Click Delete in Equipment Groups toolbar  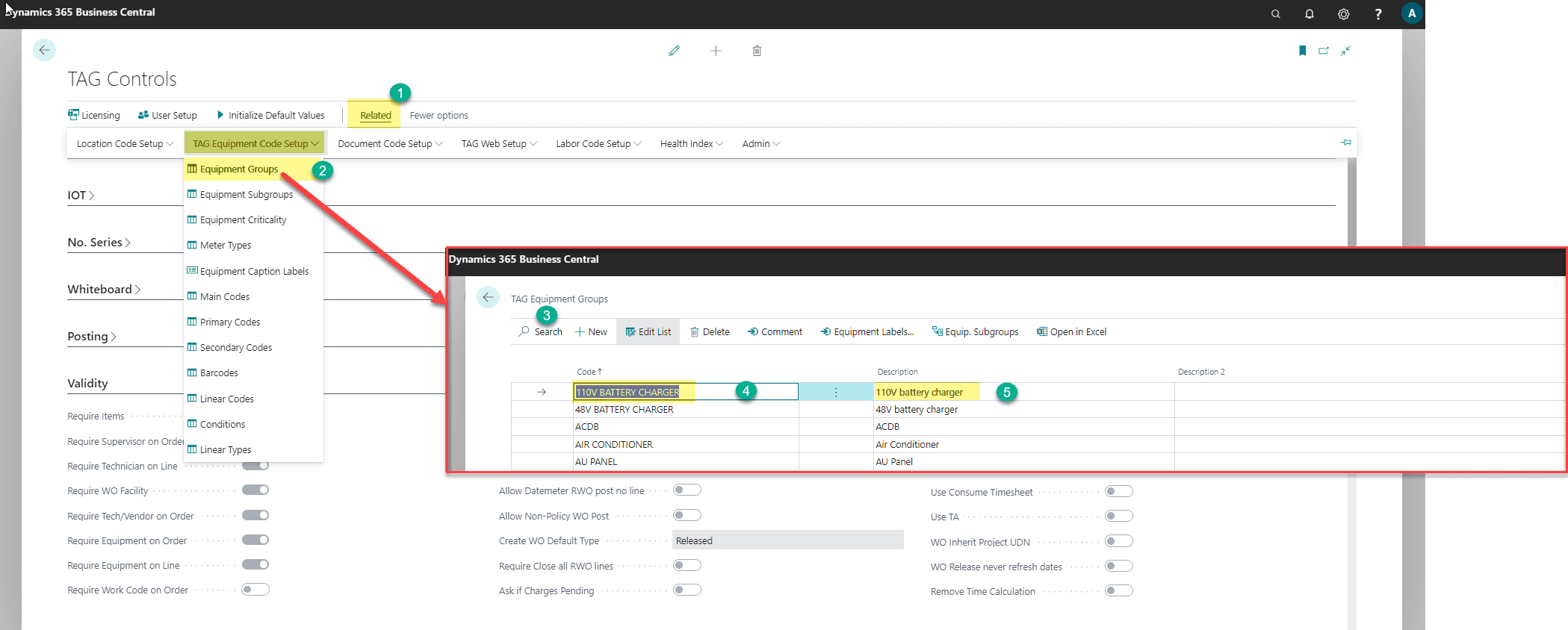710,331
